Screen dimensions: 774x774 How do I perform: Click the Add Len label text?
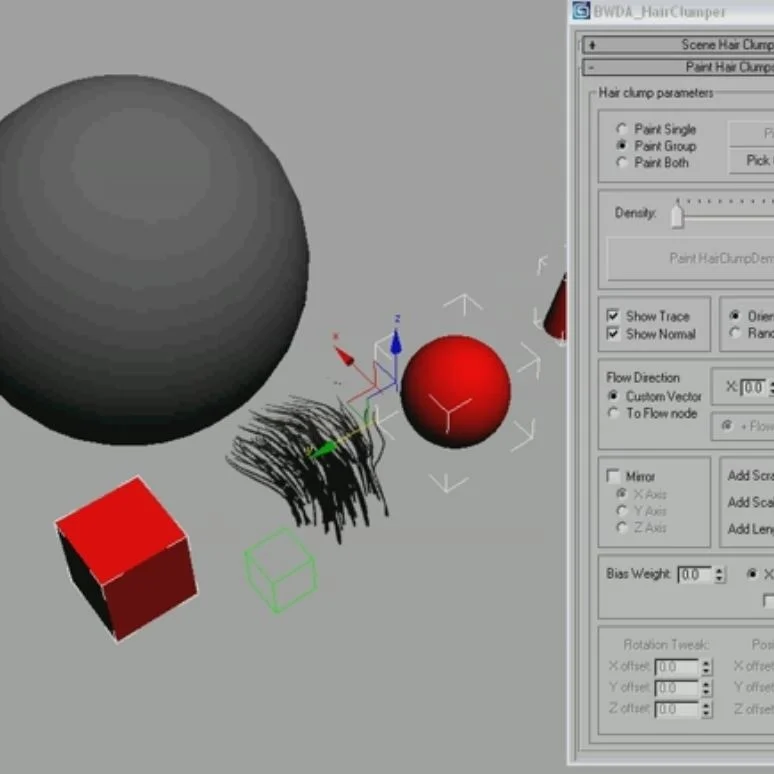[750, 529]
